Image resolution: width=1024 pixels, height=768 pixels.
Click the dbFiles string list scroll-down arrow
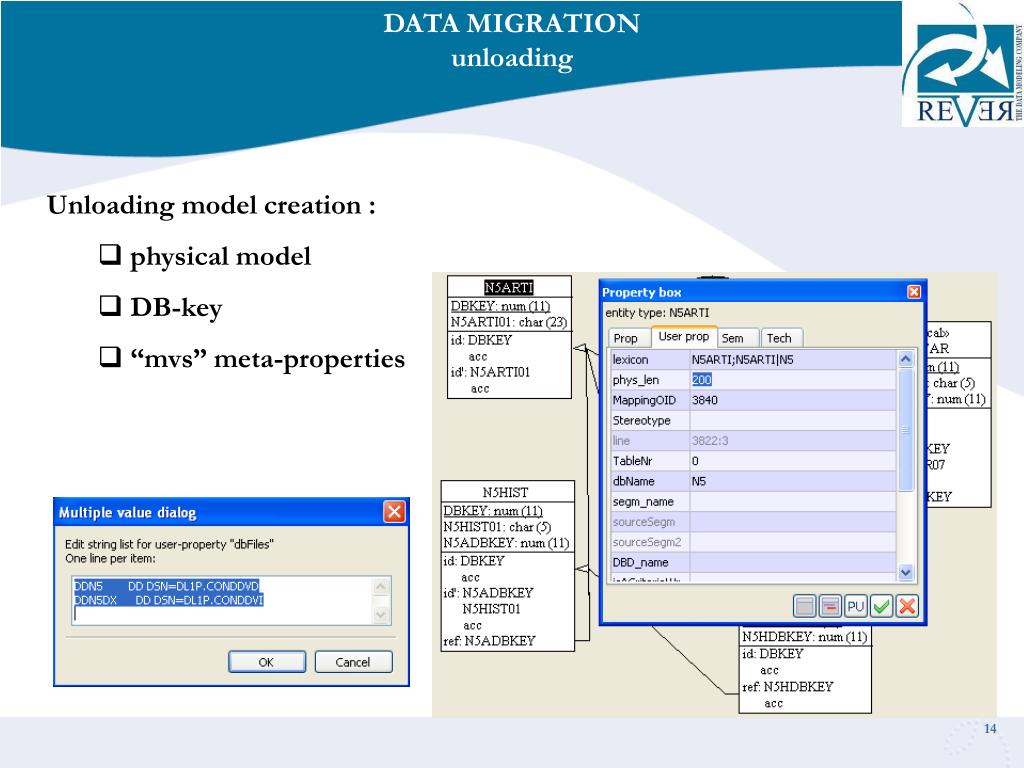coord(381,615)
